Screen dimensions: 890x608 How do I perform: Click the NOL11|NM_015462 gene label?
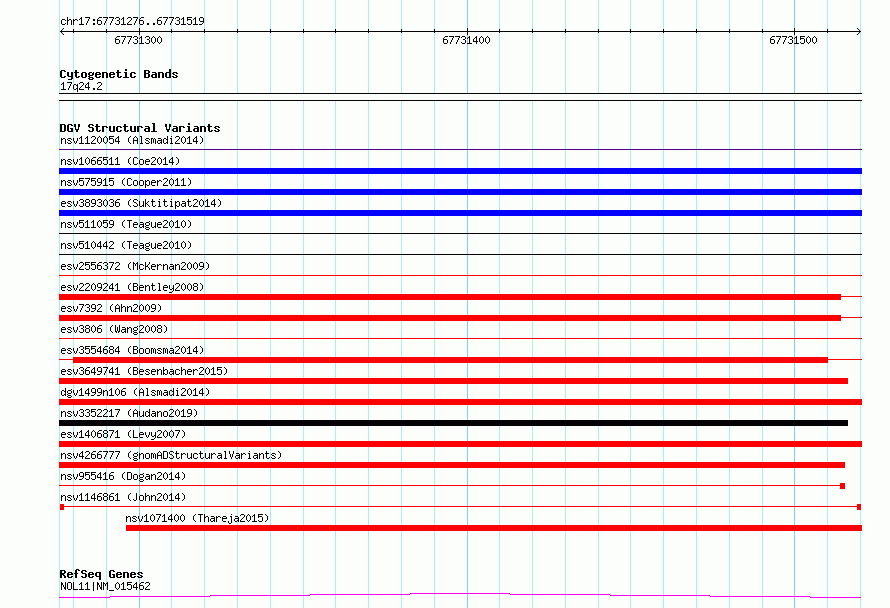[105, 586]
